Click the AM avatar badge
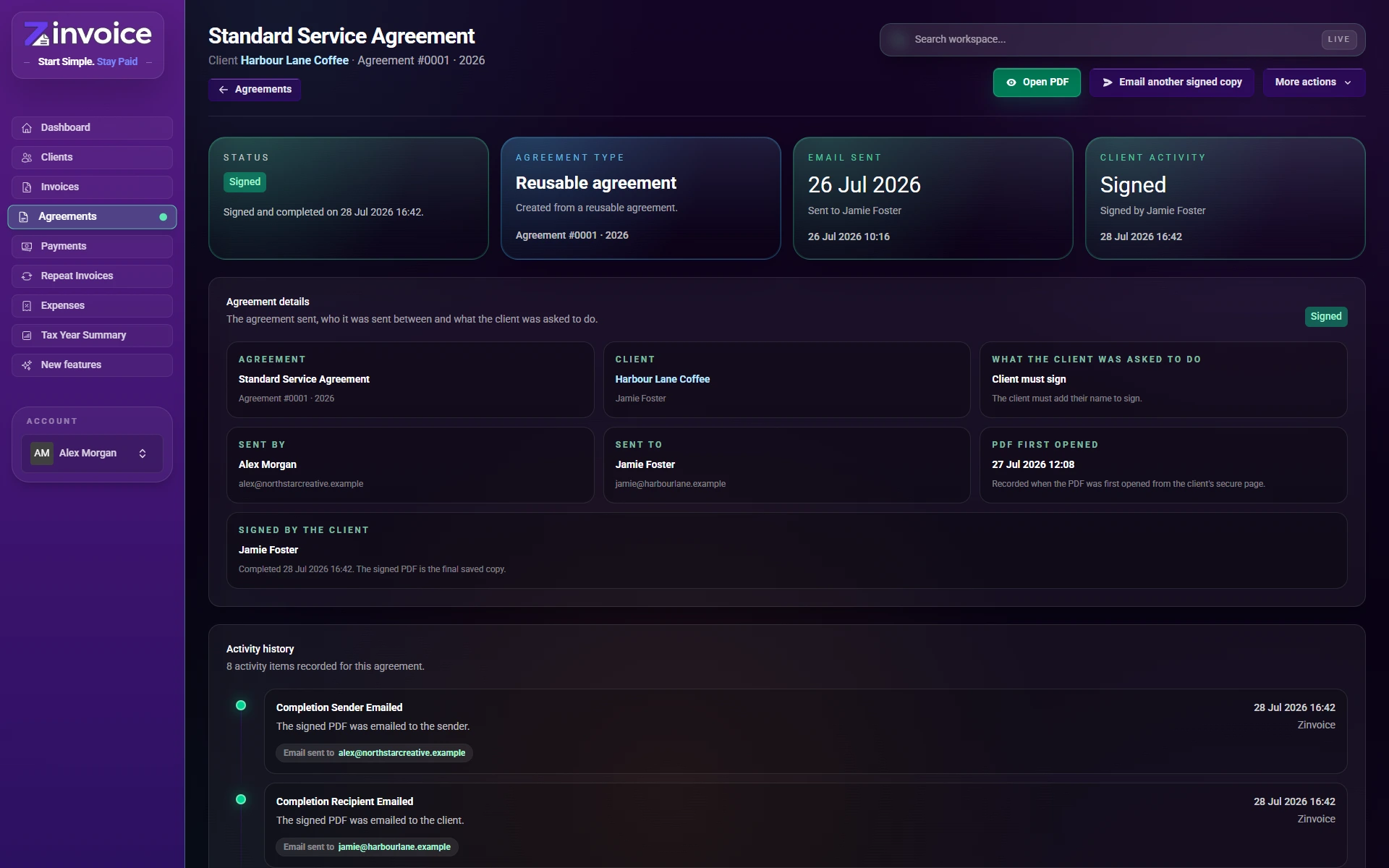The width and height of the screenshot is (1389, 868). click(x=42, y=454)
